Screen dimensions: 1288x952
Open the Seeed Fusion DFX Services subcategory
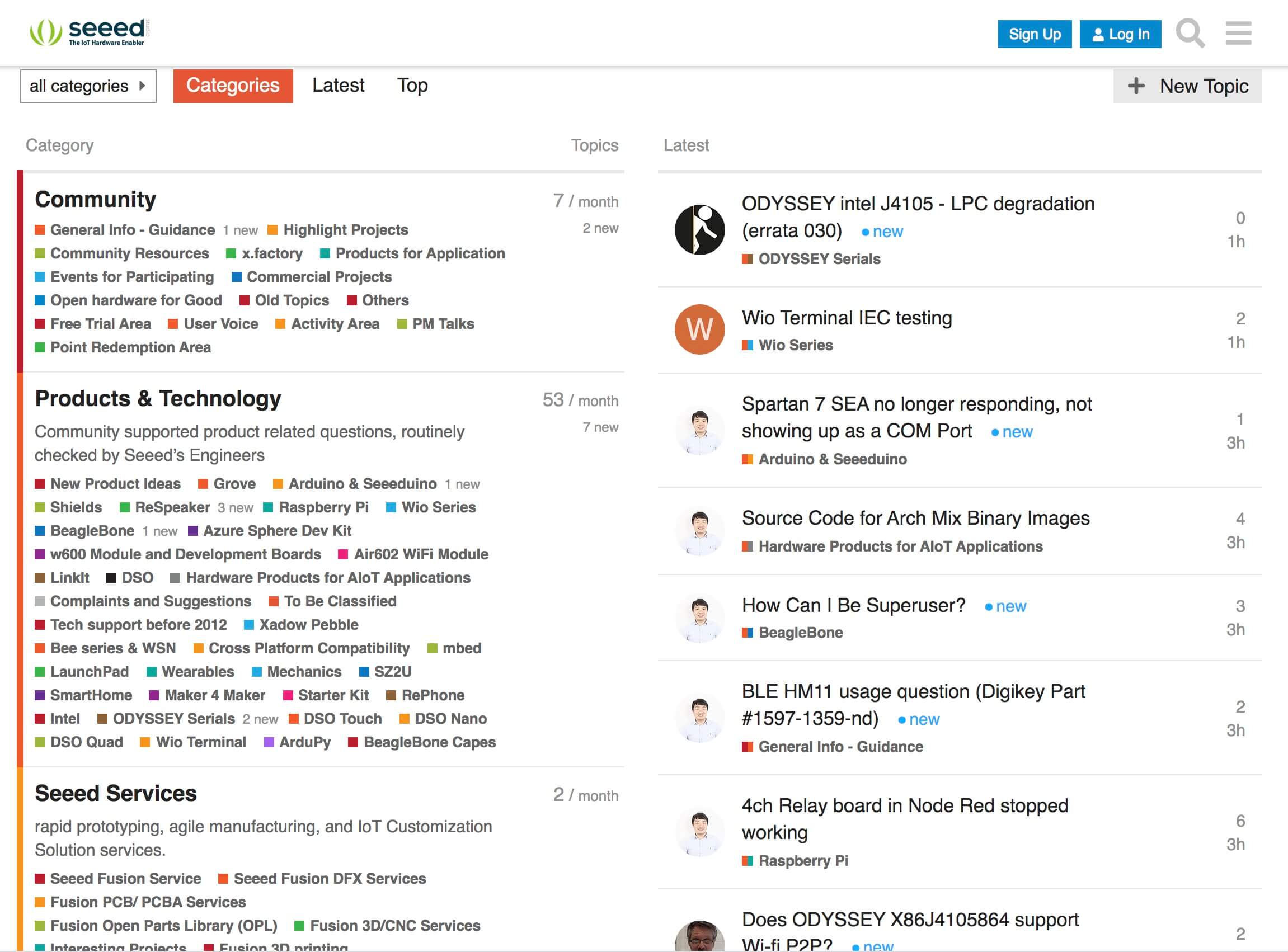pos(322,879)
